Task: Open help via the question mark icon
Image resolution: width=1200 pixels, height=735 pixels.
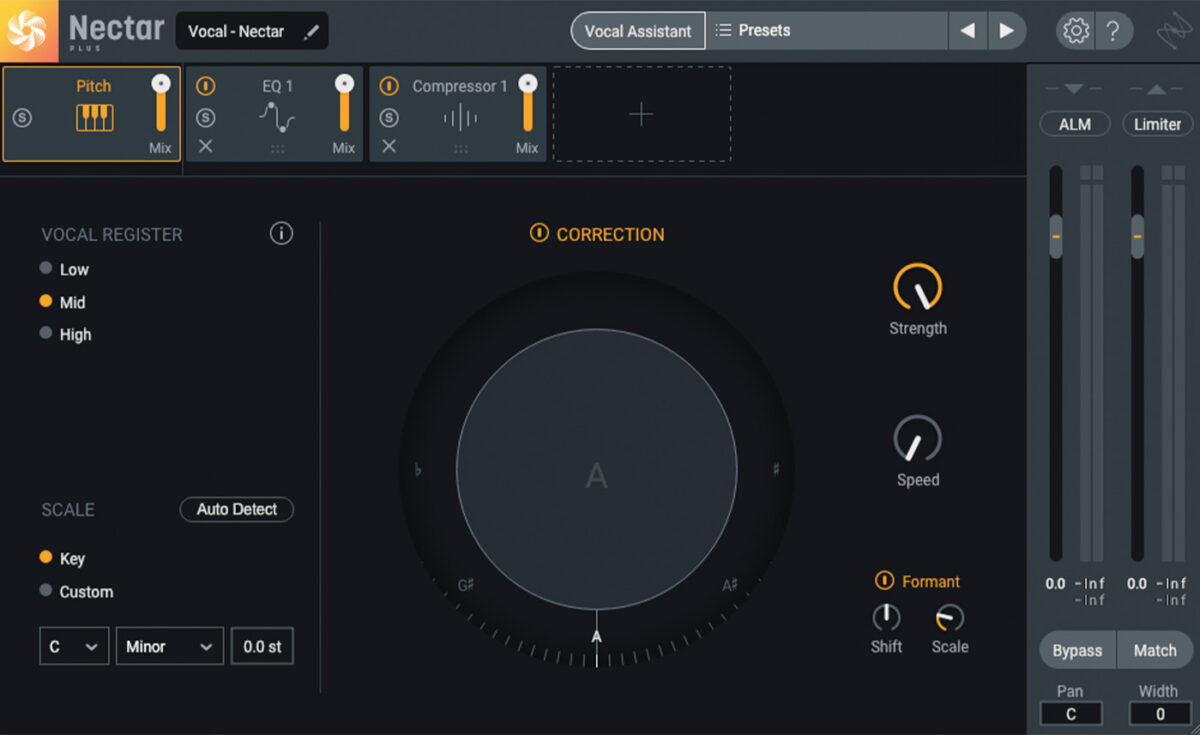Action: point(1112,31)
